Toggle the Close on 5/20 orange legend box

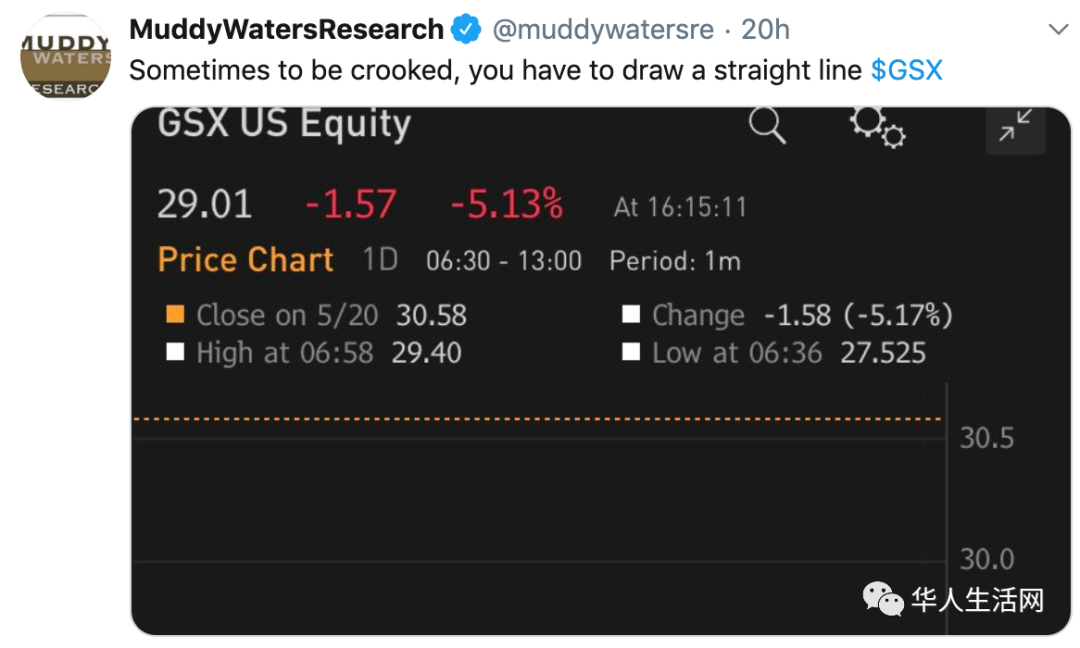[176, 315]
